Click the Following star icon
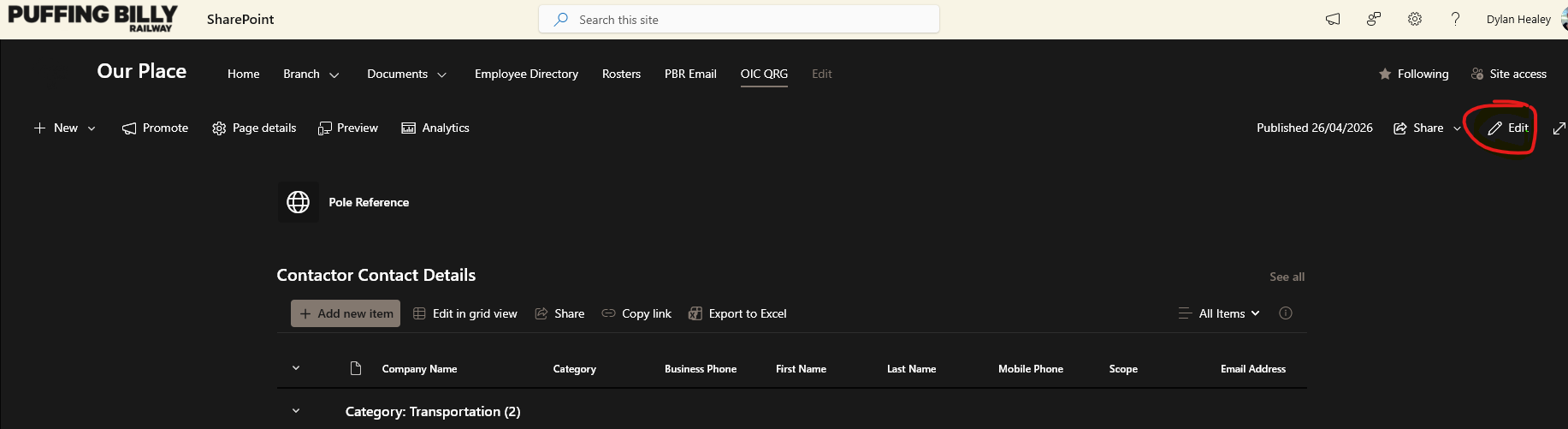Screen dimensions: 1568x429 tap(1385, 74)
